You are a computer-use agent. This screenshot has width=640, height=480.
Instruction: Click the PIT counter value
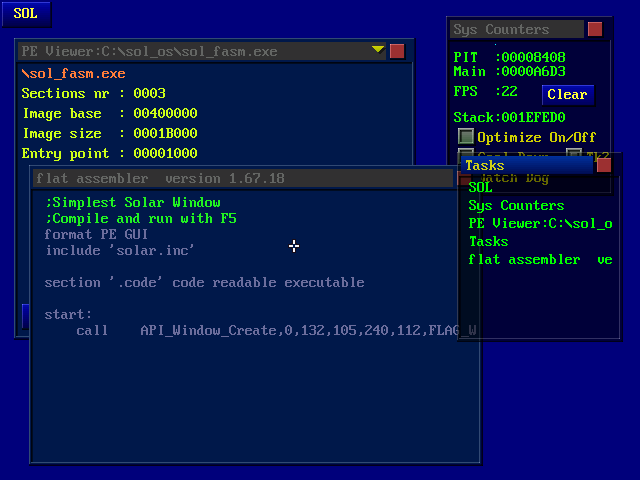[533, 57]
